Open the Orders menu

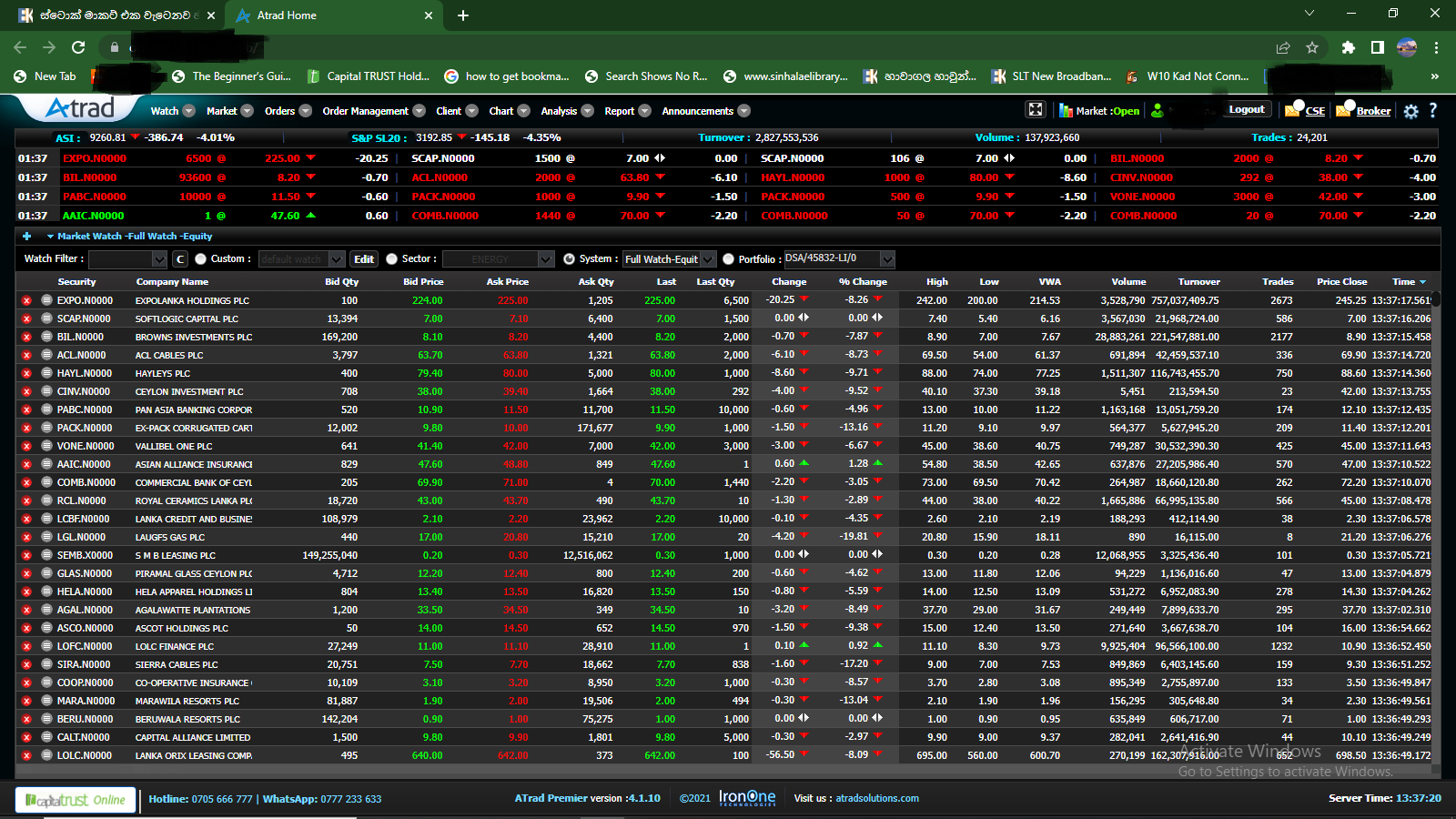pos(288,111)
